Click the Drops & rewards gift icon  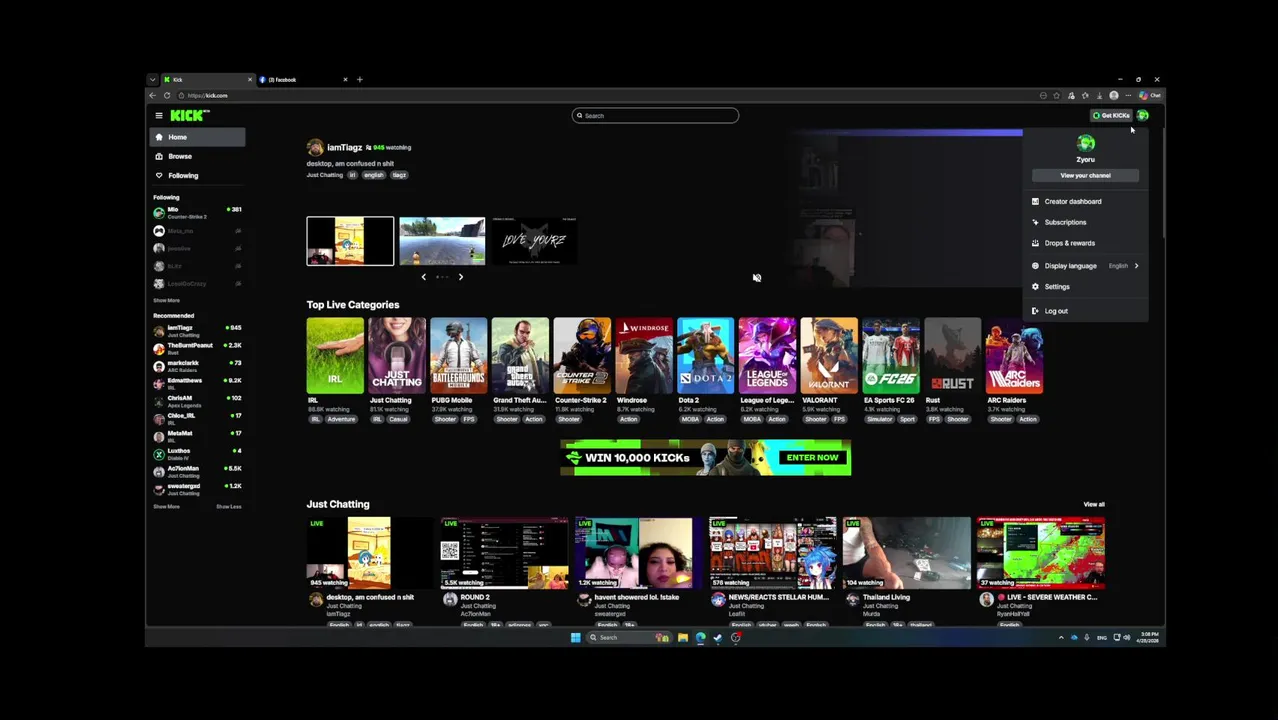pos(1035,243)
